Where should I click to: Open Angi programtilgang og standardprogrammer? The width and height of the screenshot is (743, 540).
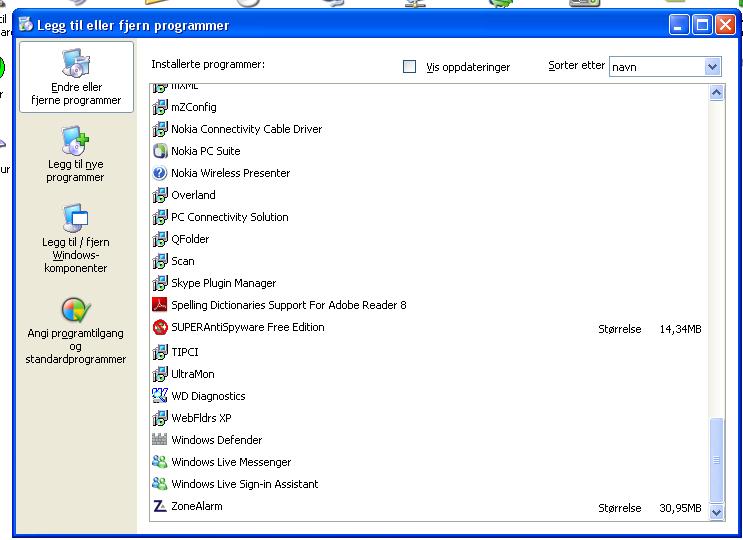click(75, 331)
